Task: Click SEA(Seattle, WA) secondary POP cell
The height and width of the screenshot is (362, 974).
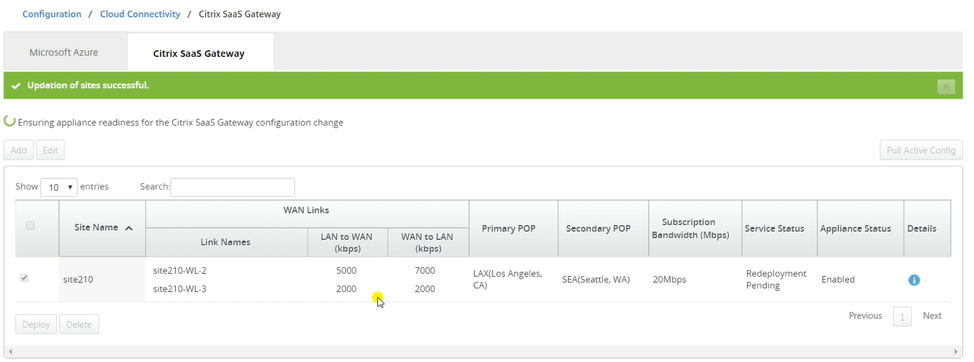Action: [603, 279]
